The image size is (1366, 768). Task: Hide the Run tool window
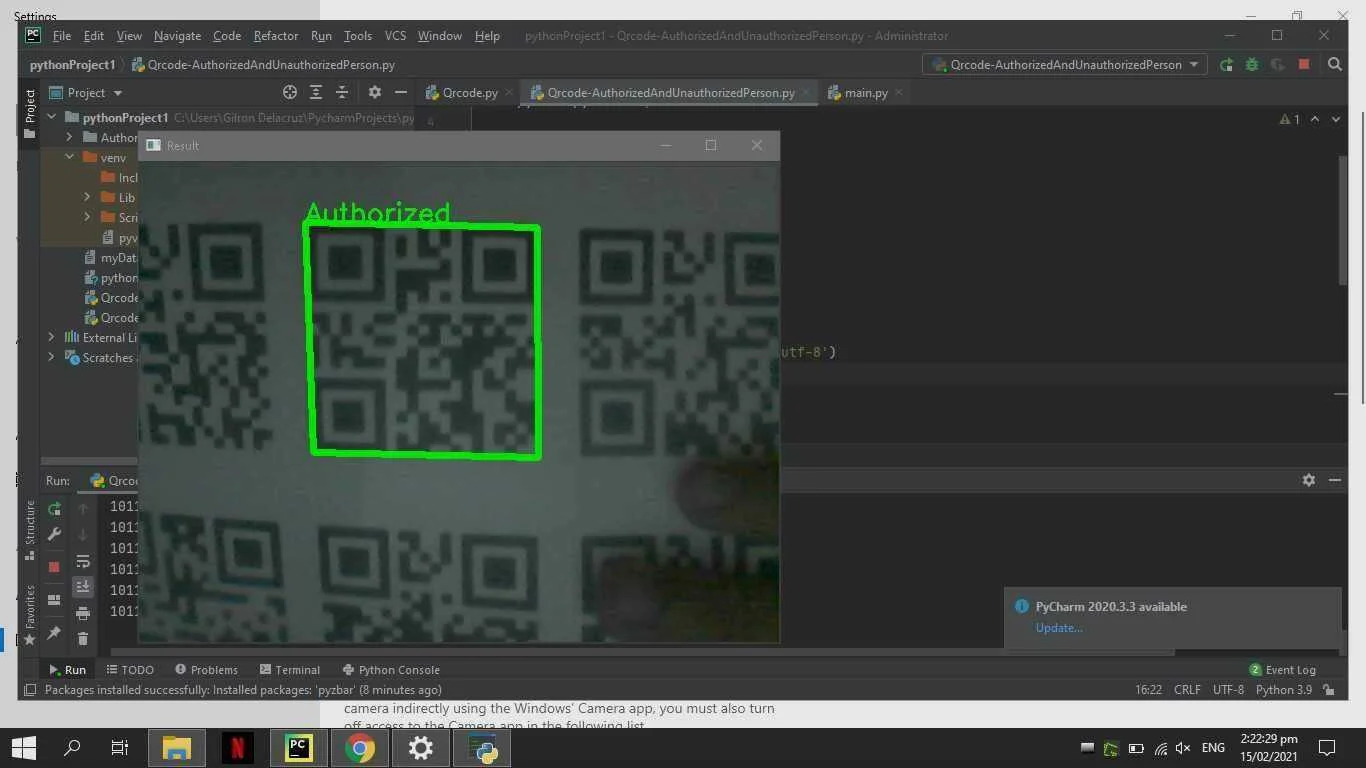point(1335,480)
